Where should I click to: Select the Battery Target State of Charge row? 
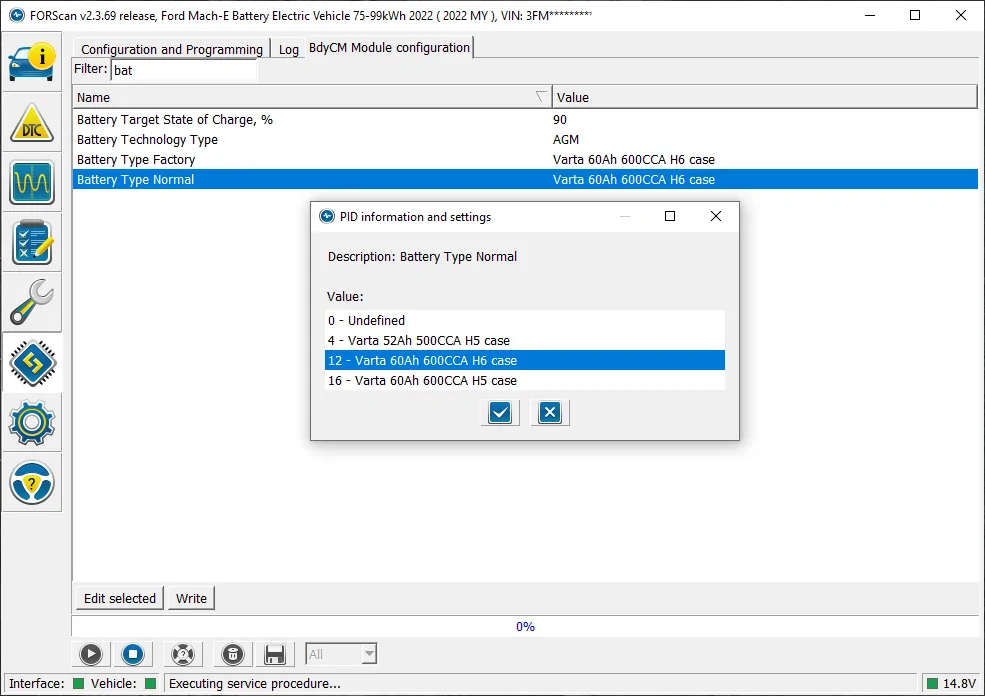point(525,119)
